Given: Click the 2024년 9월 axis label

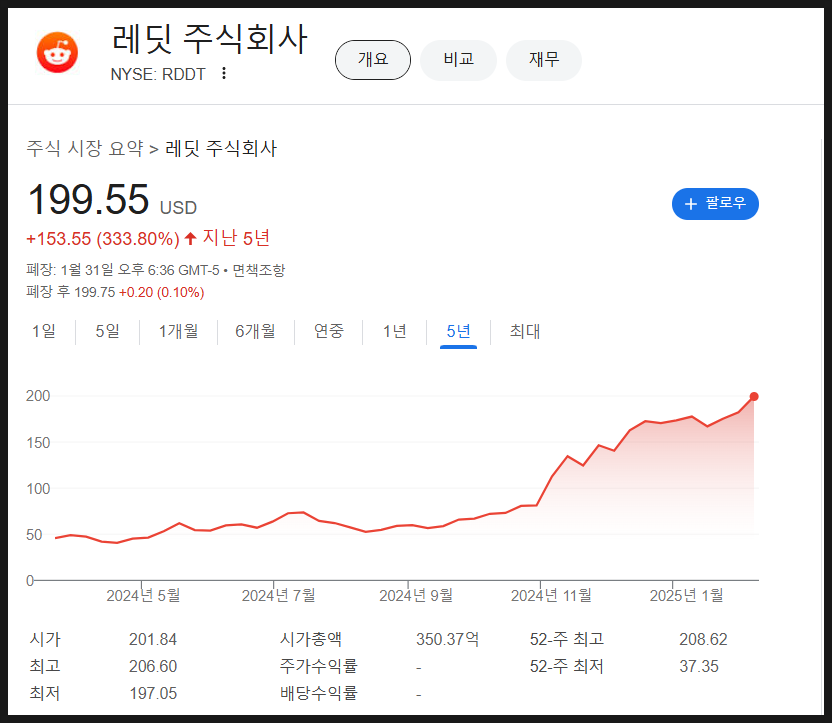Looking at the screenshot, I should pyautogui.click(x=416, y=596).
